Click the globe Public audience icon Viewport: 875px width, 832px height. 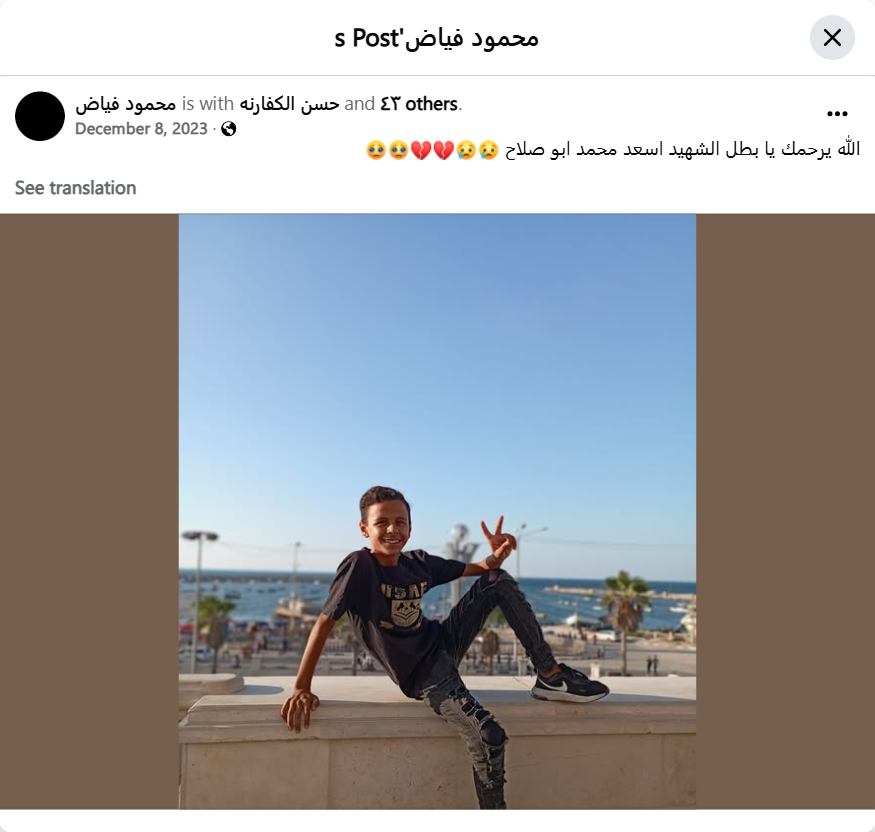point(229,129)
